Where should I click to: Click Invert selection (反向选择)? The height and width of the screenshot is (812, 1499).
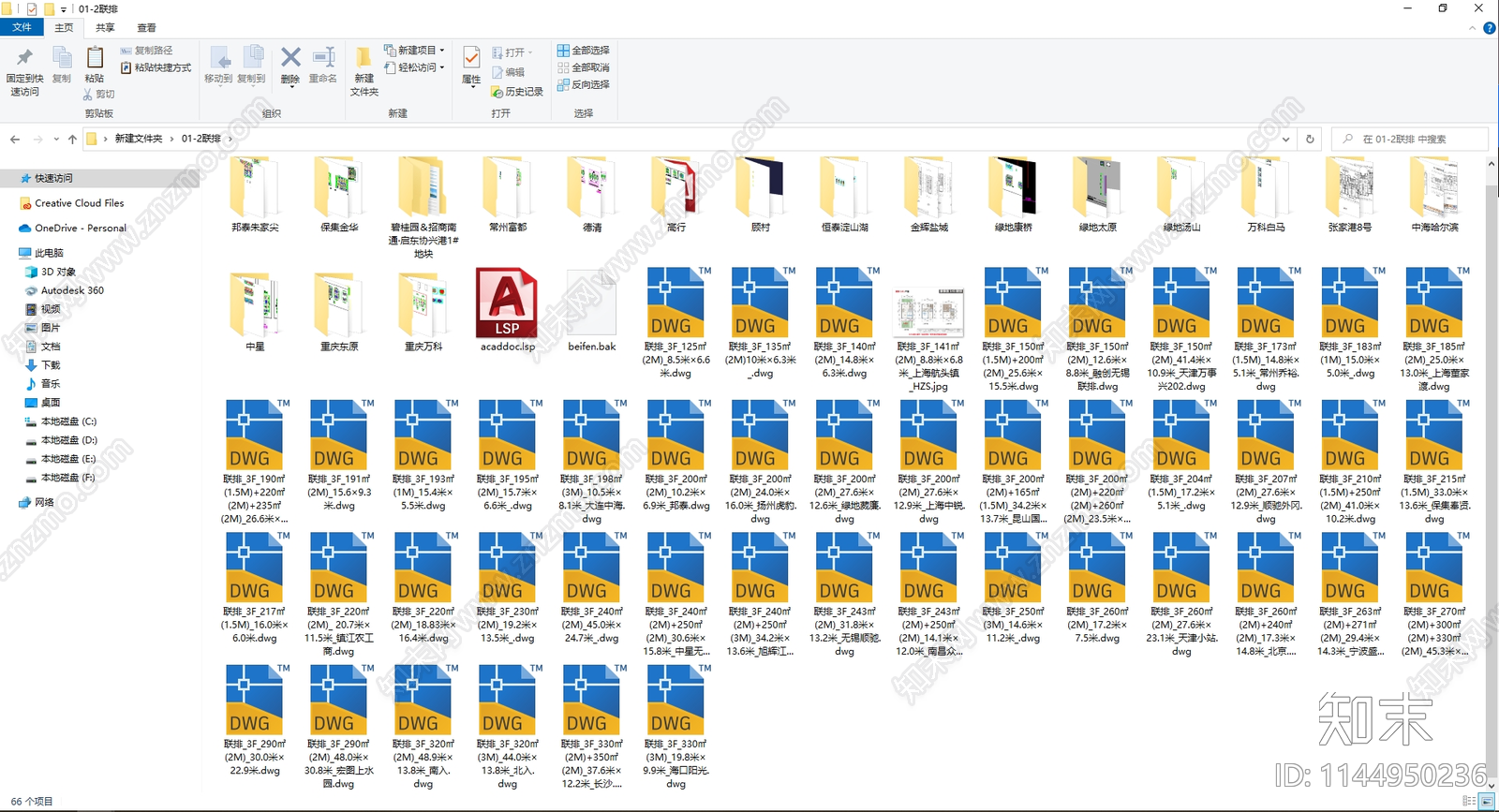click(584, 84)
